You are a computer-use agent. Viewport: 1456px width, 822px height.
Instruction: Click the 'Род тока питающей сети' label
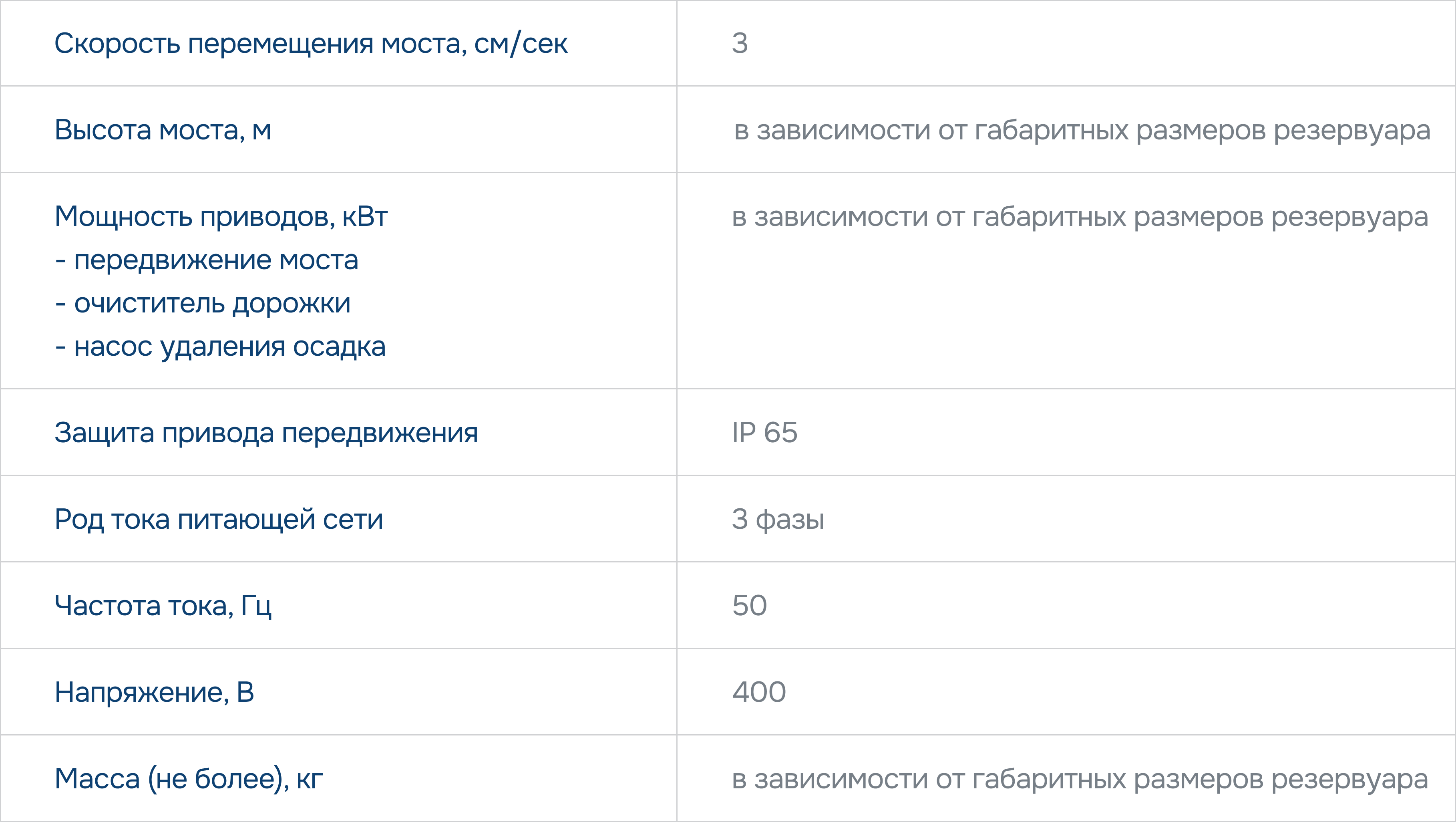coord(219,520)
